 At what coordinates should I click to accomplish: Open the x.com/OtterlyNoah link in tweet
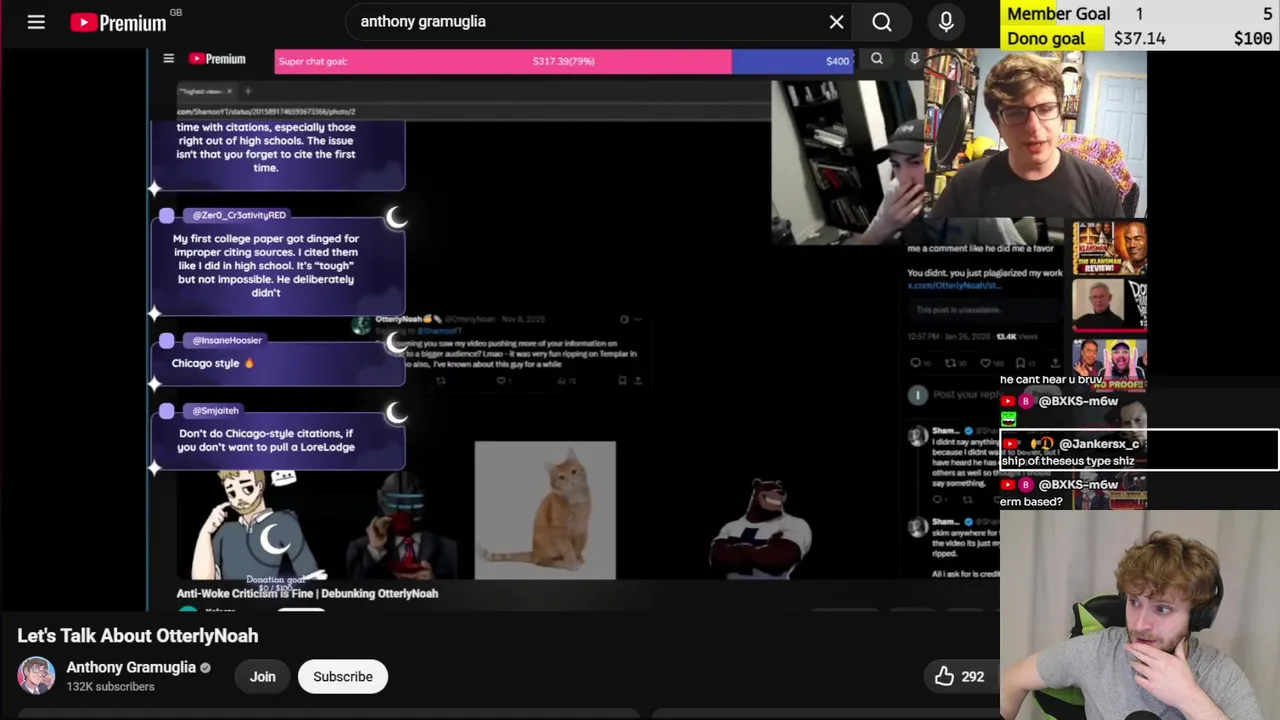[954, 285]
